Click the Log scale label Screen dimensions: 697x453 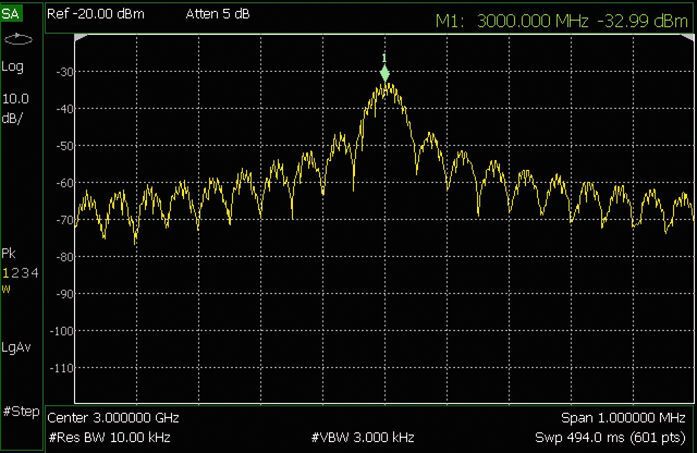pos(12,67)
